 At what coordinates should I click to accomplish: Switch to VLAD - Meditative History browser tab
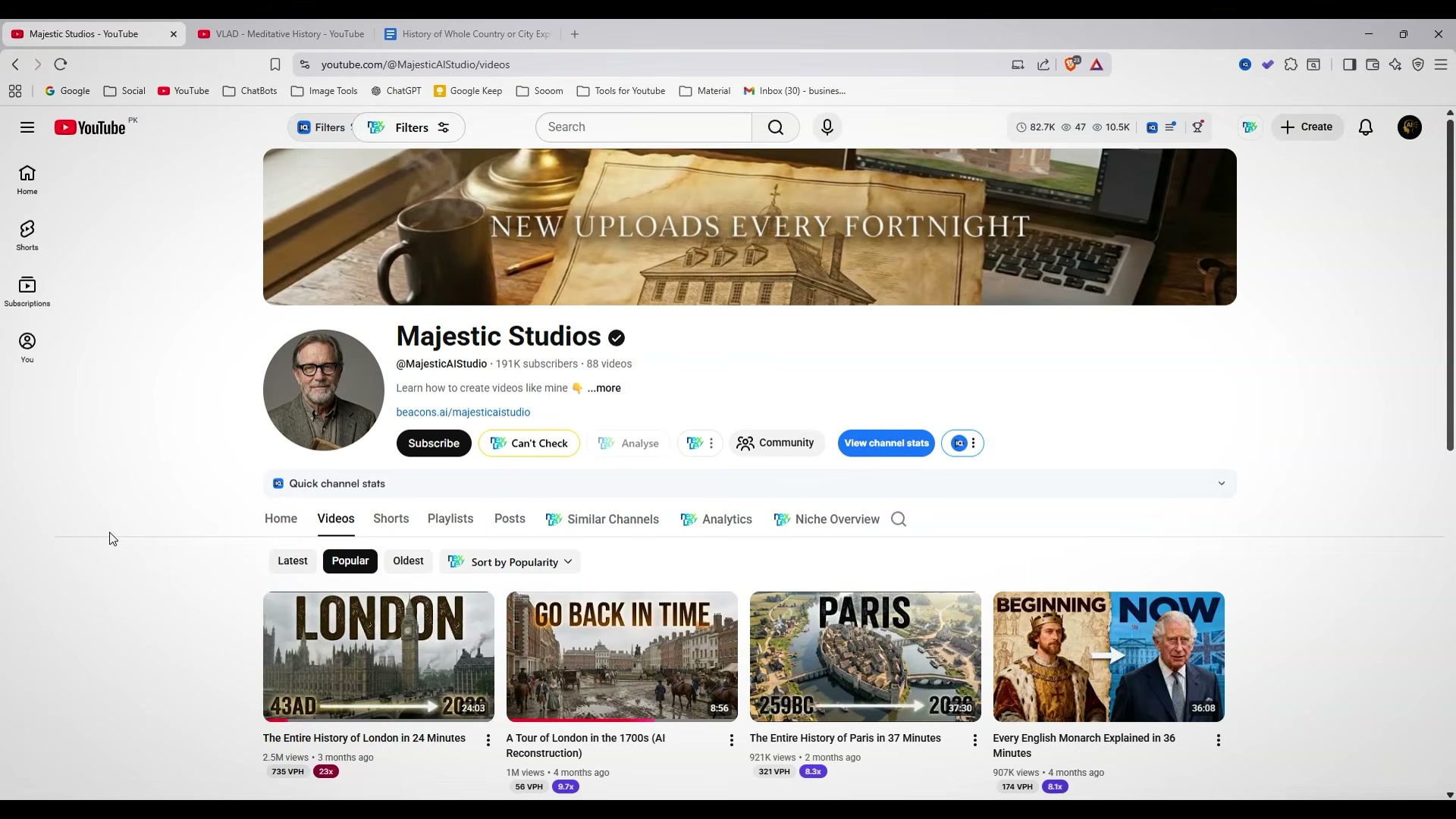coord(281,34)
